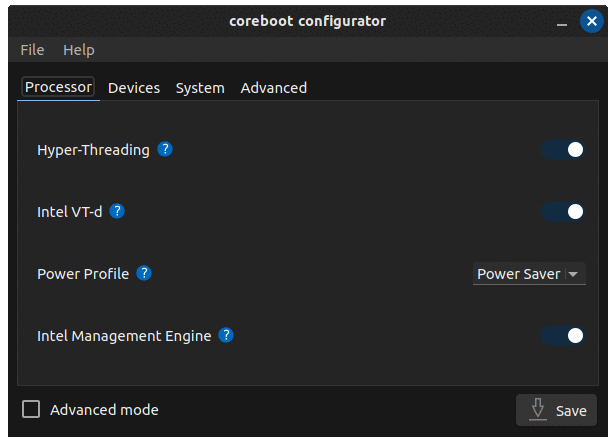Toggle the Intel Management Engine switch
616x448 pixels.
point(562,336)
